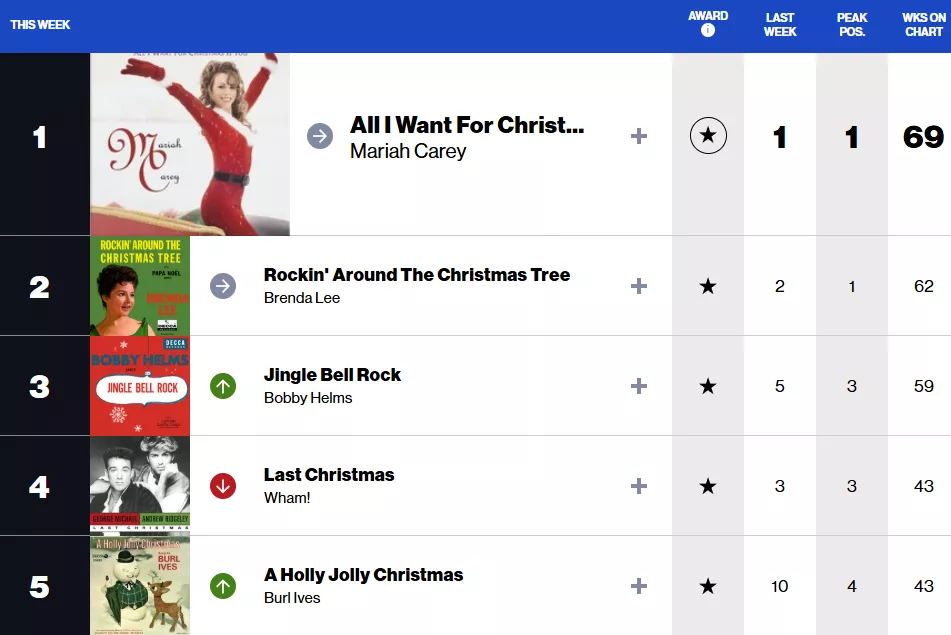This screenshot has width=951, height=635.
Task: Click the Burl Ives album cover thumbnail
Action: pos(140,585)
